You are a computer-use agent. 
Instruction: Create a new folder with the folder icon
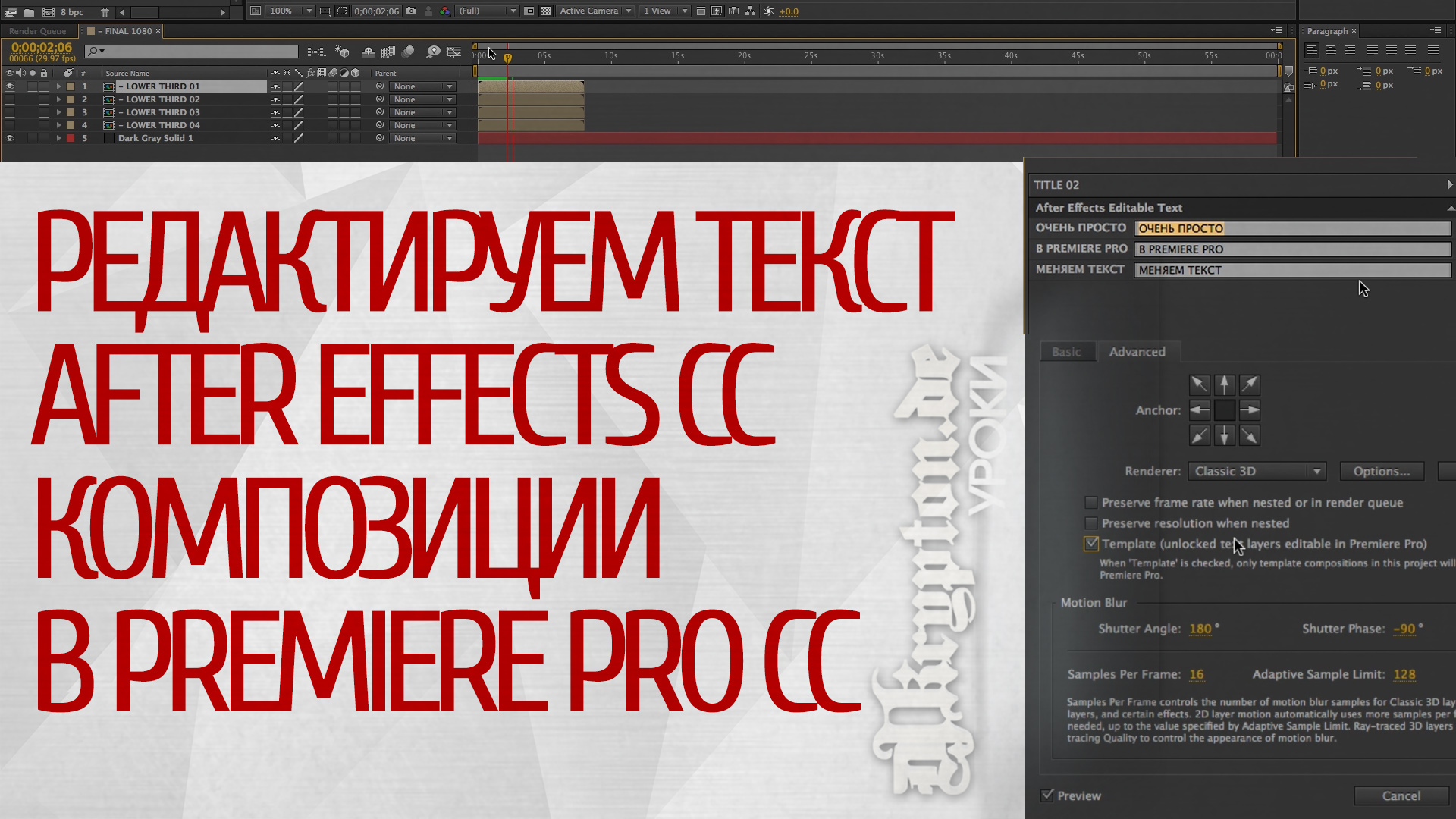point(29,12)
